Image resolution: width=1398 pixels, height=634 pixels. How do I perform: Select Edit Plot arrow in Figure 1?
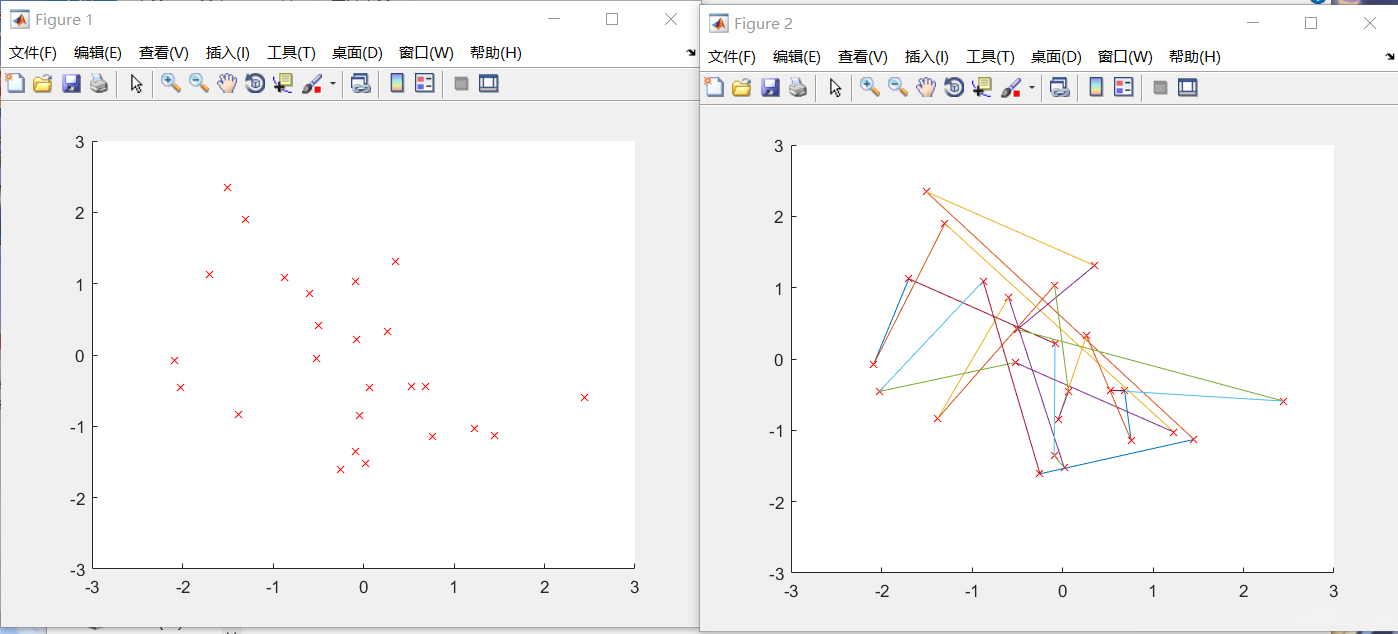[137, 84]
